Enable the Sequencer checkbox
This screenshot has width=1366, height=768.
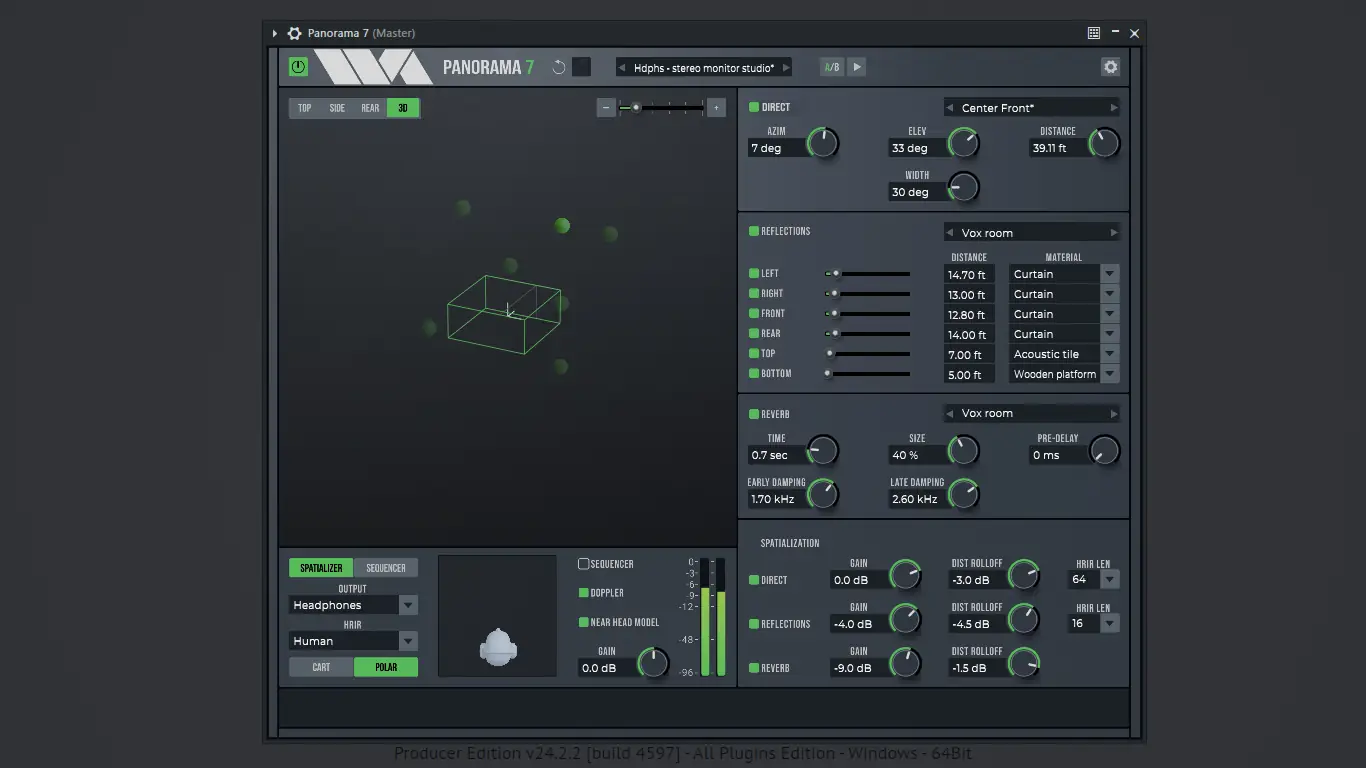coord(581,563)
